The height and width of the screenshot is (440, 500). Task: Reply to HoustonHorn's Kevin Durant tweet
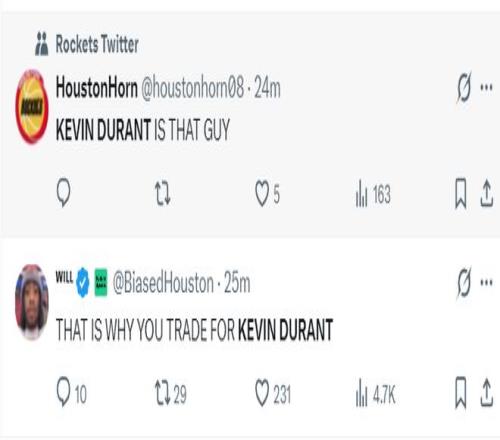click(63, 192)
